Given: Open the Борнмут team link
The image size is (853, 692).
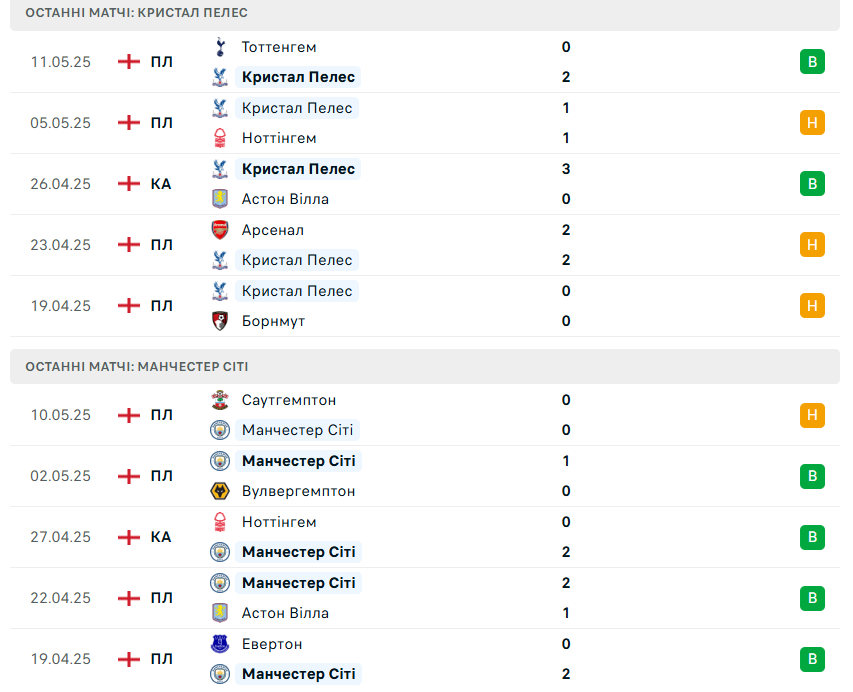Looking at the screenshot, I should pos(273,322).
